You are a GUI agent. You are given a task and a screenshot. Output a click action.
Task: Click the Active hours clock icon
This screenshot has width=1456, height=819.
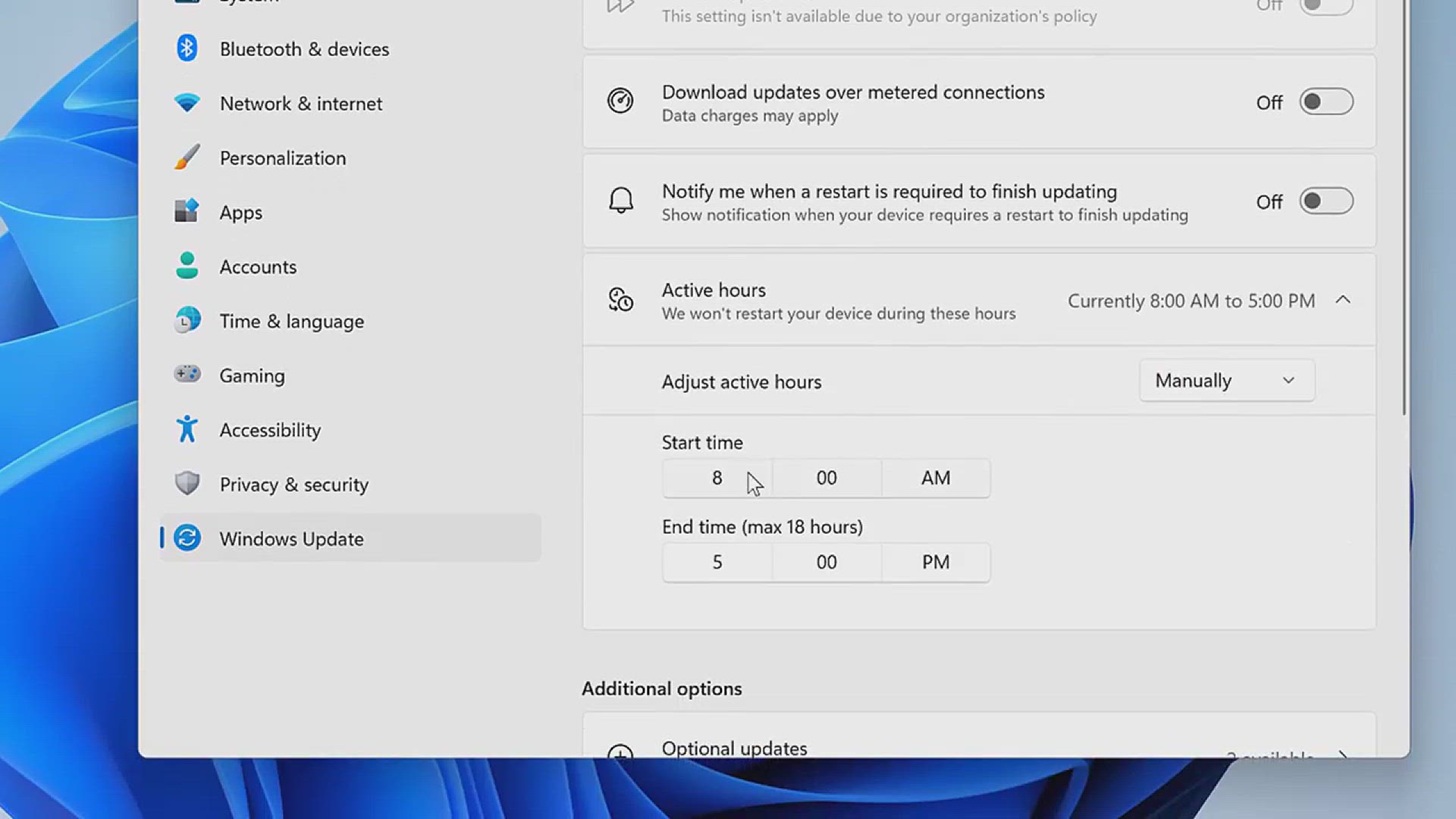click(620, 300)
